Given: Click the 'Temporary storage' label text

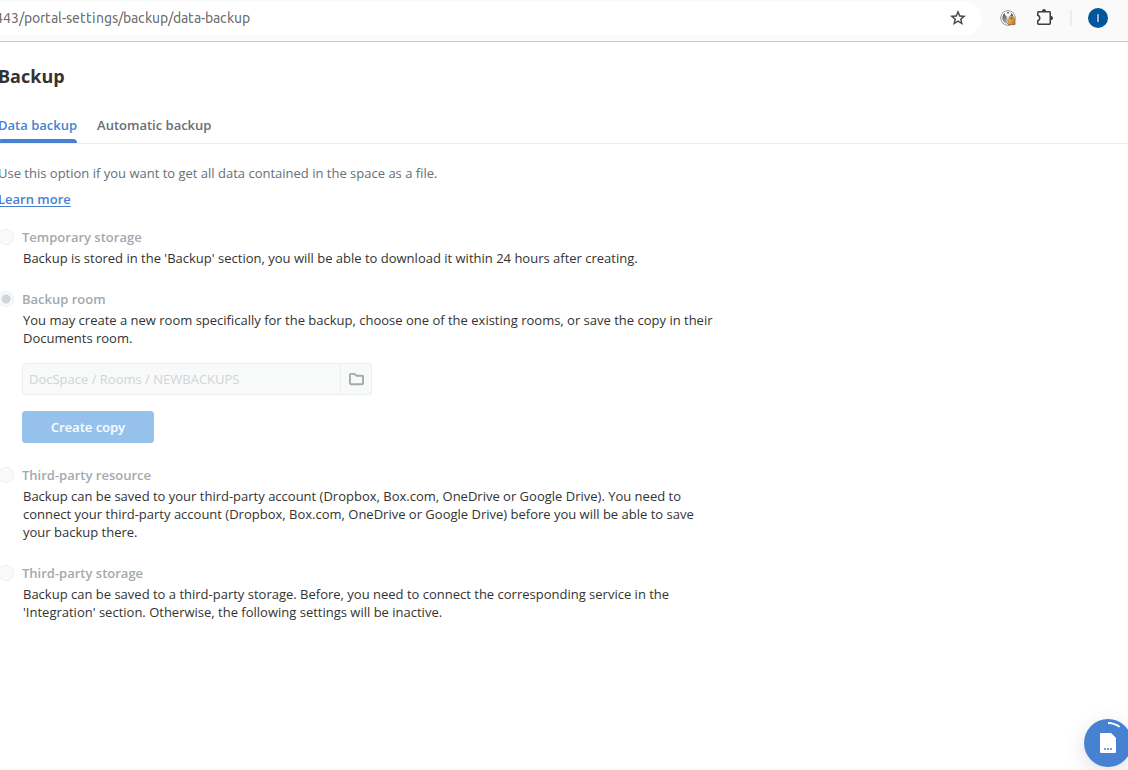Looking at the screenshot, I should pos(82,237).
